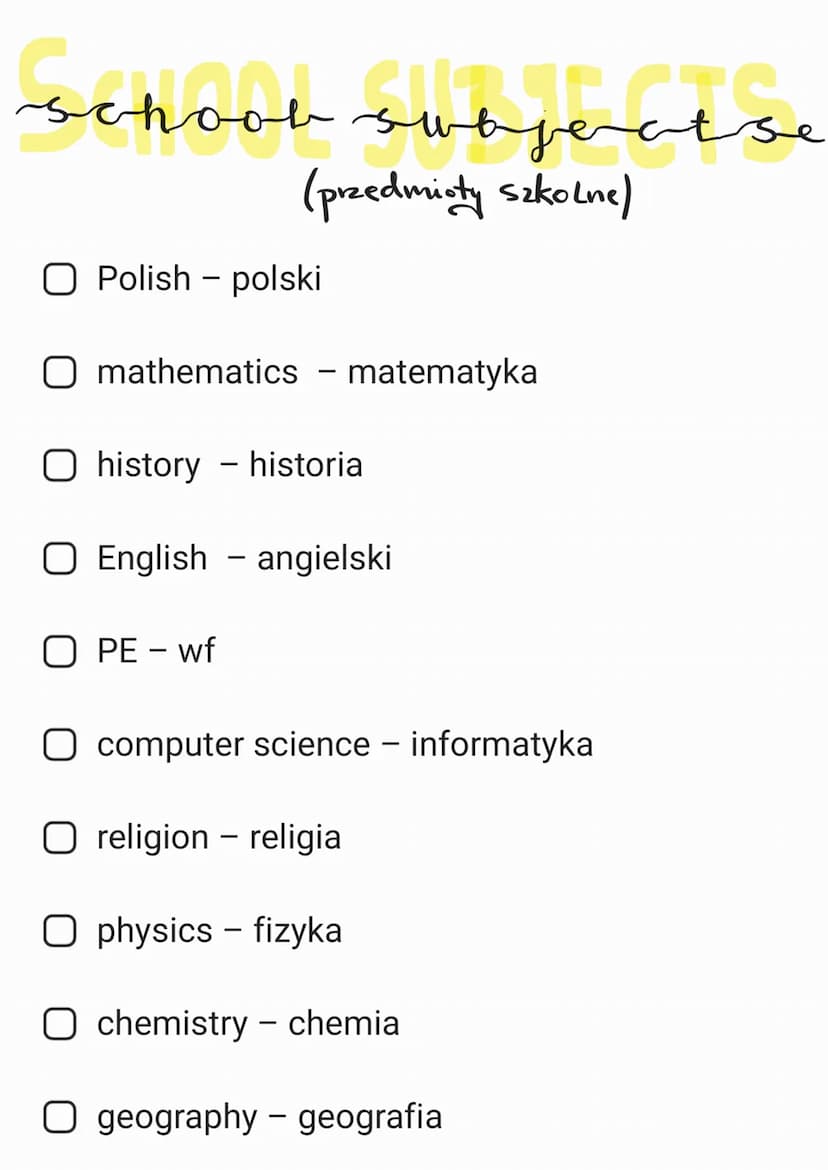Tick the geography – geografia checkbox
Screen dimensions: 828x1170
[60, 1117]
